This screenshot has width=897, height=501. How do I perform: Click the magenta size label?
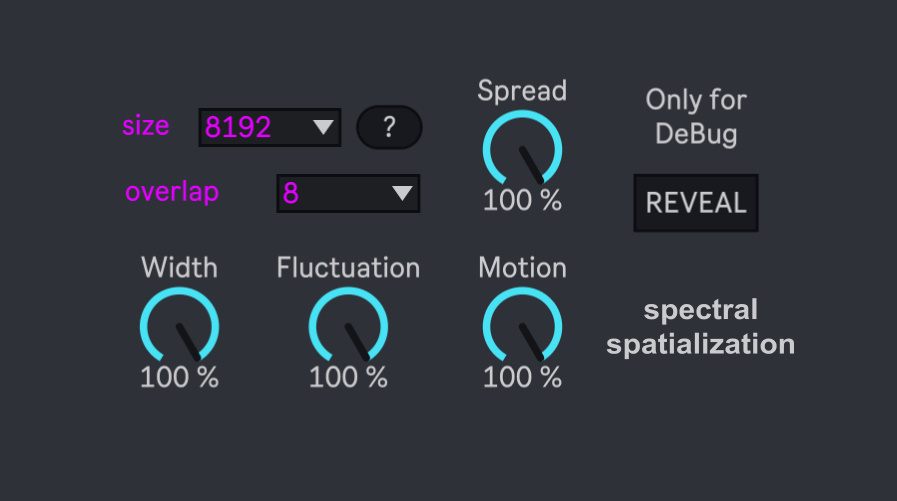[146, 126]
